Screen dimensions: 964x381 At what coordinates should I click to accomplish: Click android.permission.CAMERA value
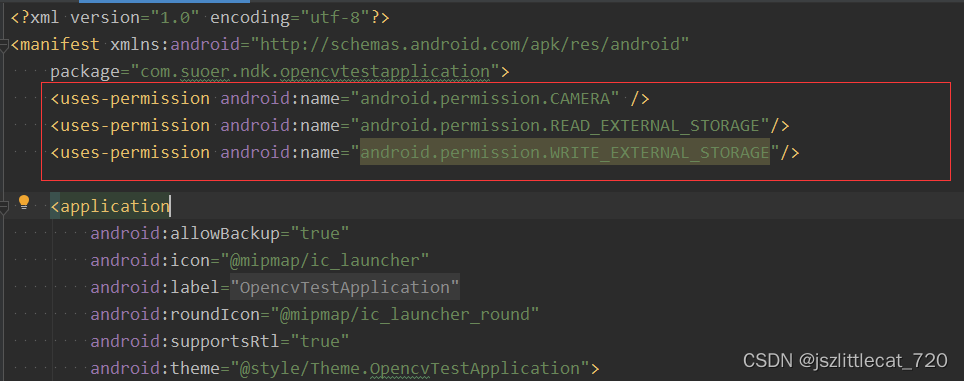tap(484, 98)
